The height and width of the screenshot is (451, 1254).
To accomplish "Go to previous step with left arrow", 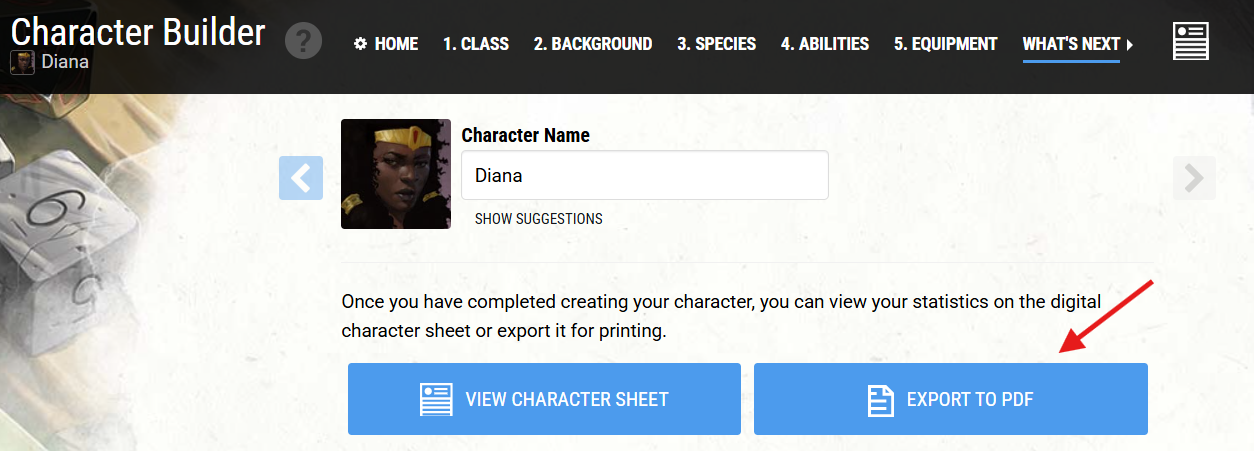I will pyautogui.click(x=301, y=178).
